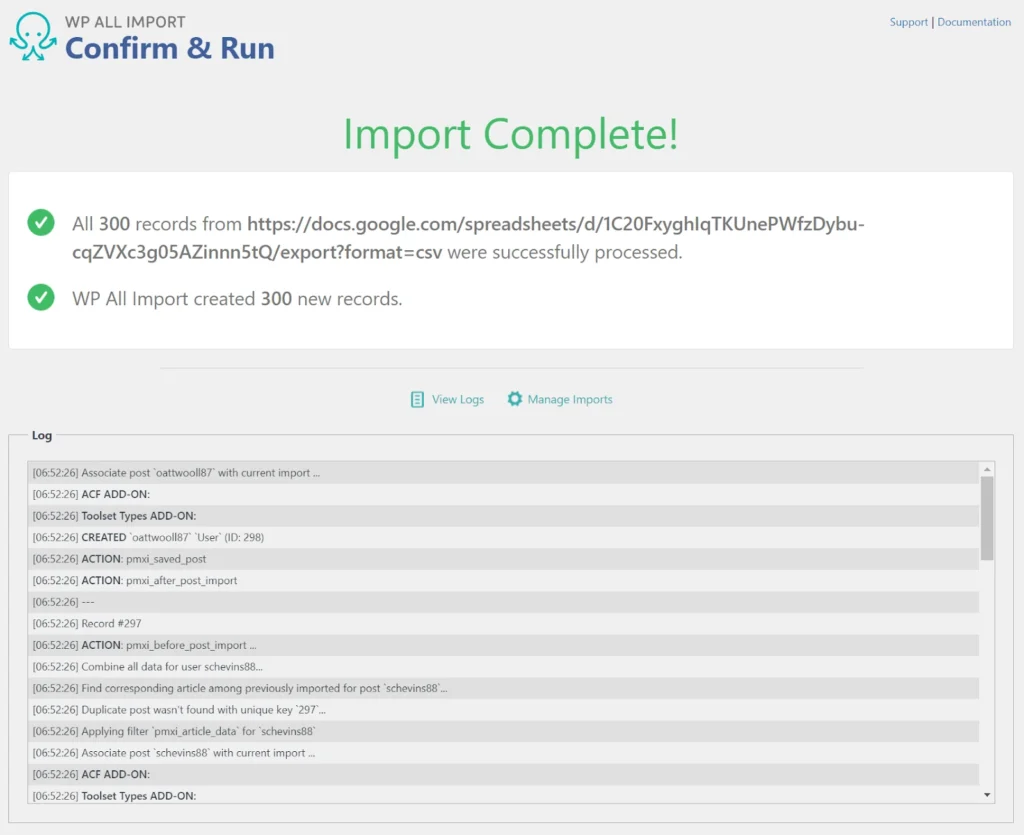This screenshot has height=835, width=1024.
Task: Click the pmxi_after_post_import action log row
Action: tap(158, 580)
